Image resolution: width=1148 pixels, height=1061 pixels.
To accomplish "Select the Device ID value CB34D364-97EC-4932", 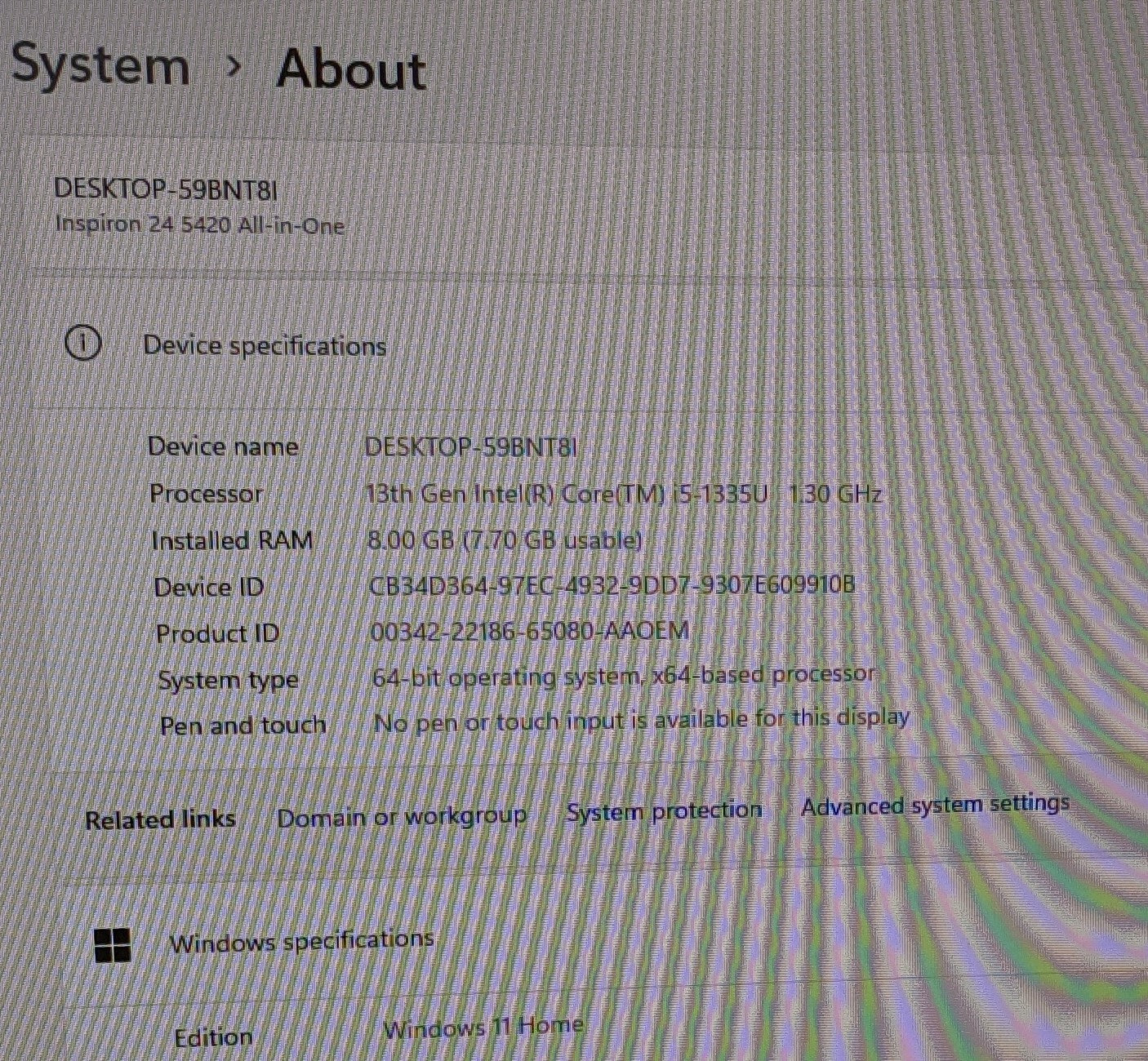I will 612,585.
